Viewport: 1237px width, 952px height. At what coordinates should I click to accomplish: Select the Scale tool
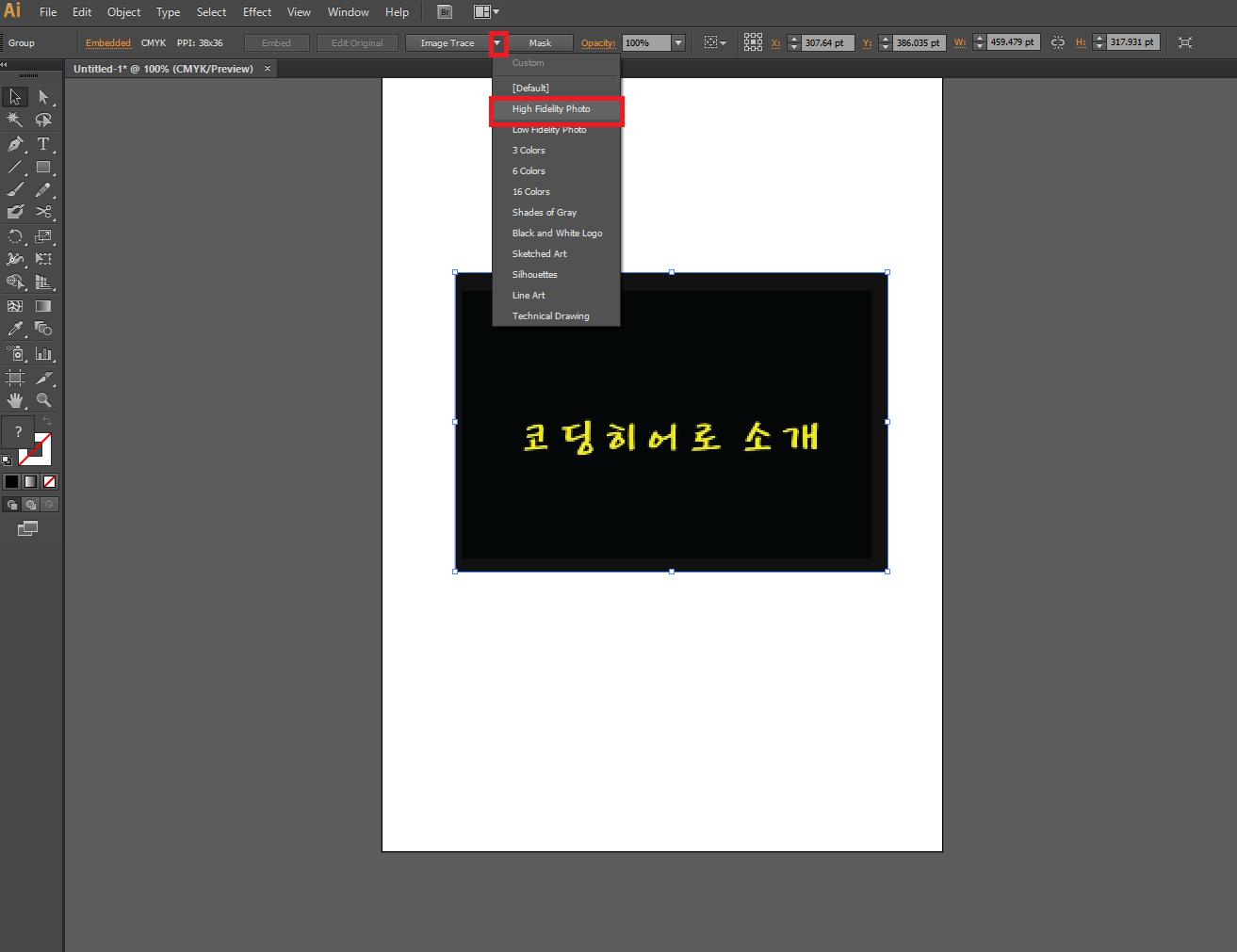[x=43, y=236]
